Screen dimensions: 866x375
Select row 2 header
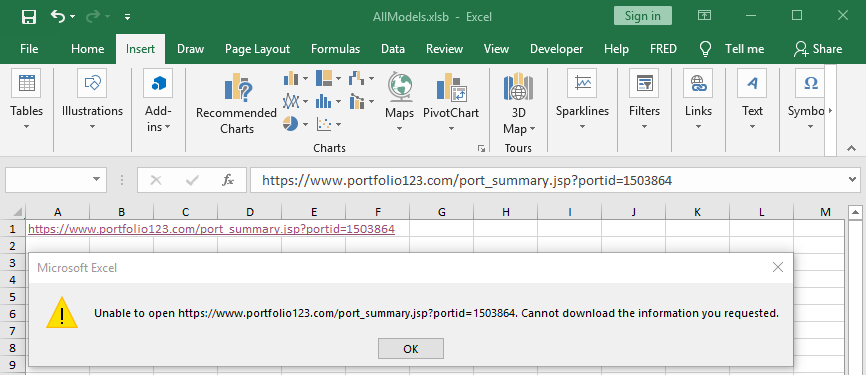click(13, 246)
